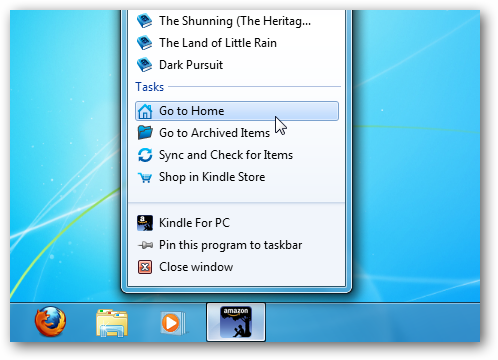
Task: Select Sync and Check for Items
Action: (x=237, y=155)
